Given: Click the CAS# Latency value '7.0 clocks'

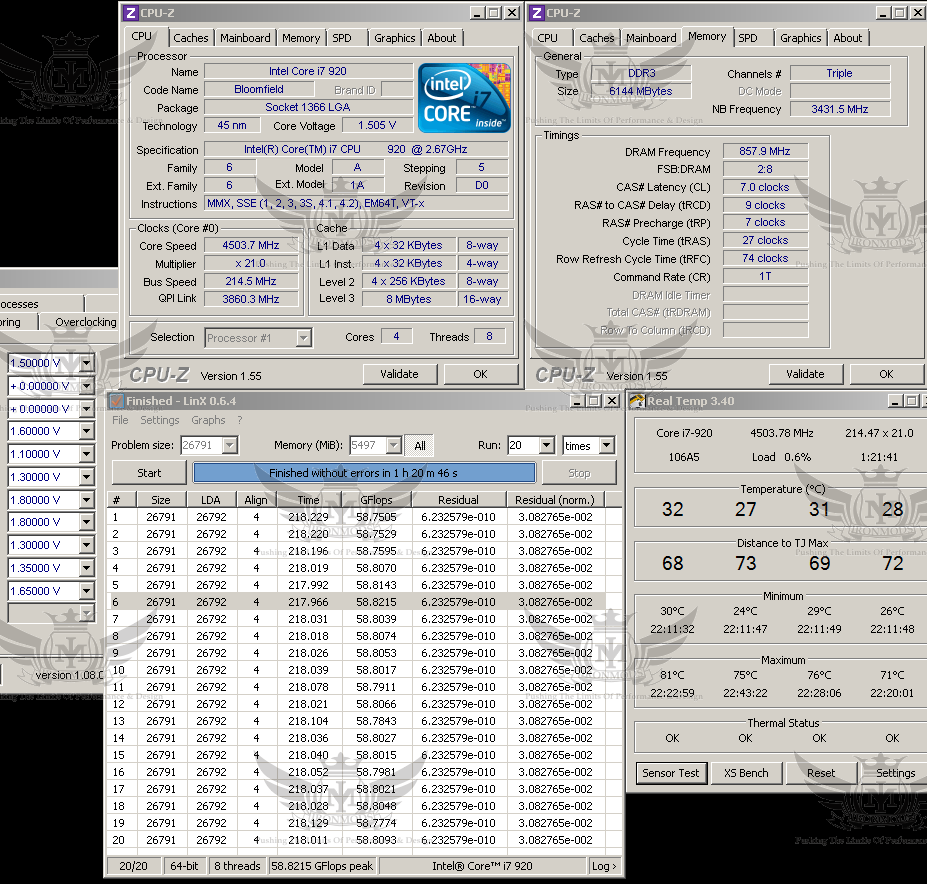Looking at the screenshot, I should click(x=764, y=187).
